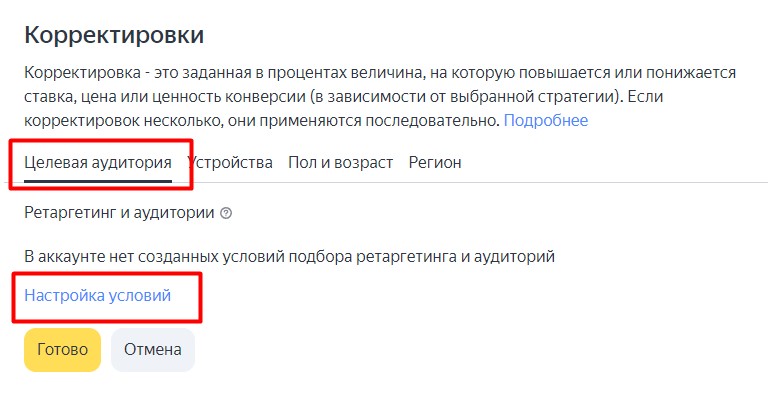
Task: Click the message about no created retargeting conditions
Action: tap(289, 257)
